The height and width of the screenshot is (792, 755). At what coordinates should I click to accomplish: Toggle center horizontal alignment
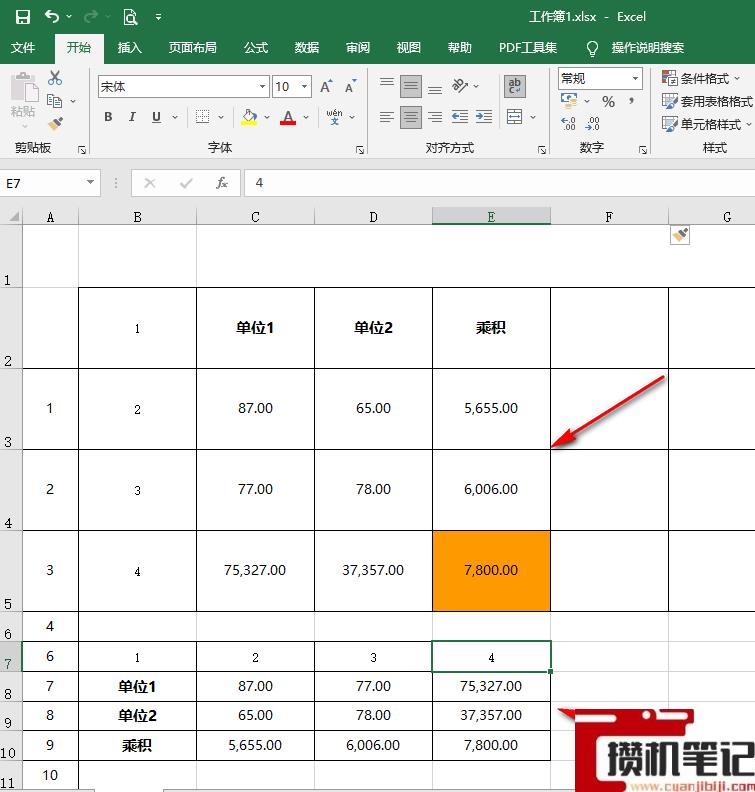point(411,117)
